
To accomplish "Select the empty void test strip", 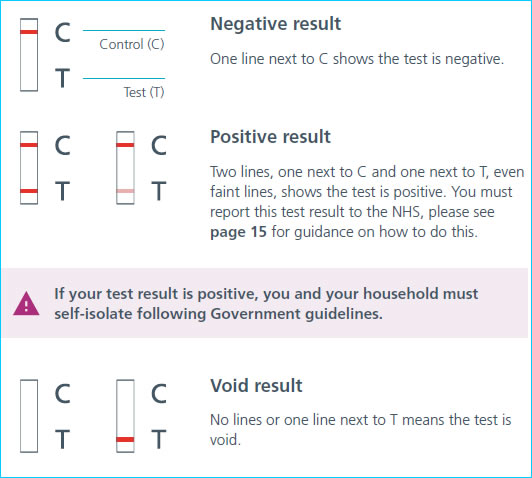I will click(29, 416).
